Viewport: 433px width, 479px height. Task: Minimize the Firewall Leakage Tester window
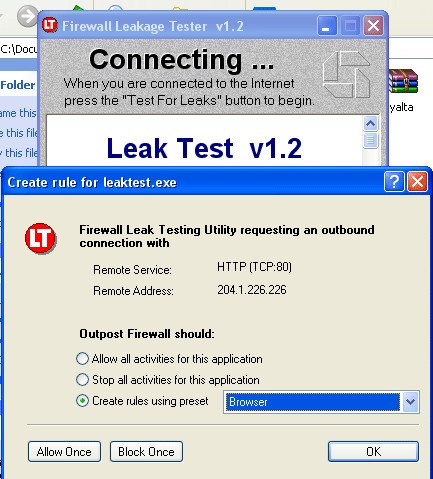point(327,26)
